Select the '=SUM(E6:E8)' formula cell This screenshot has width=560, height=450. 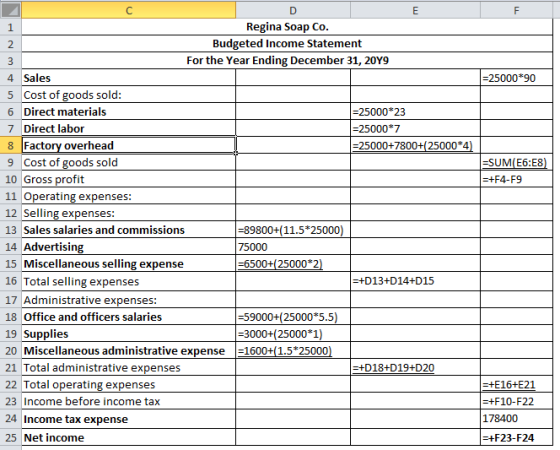(x=516, y=162)
